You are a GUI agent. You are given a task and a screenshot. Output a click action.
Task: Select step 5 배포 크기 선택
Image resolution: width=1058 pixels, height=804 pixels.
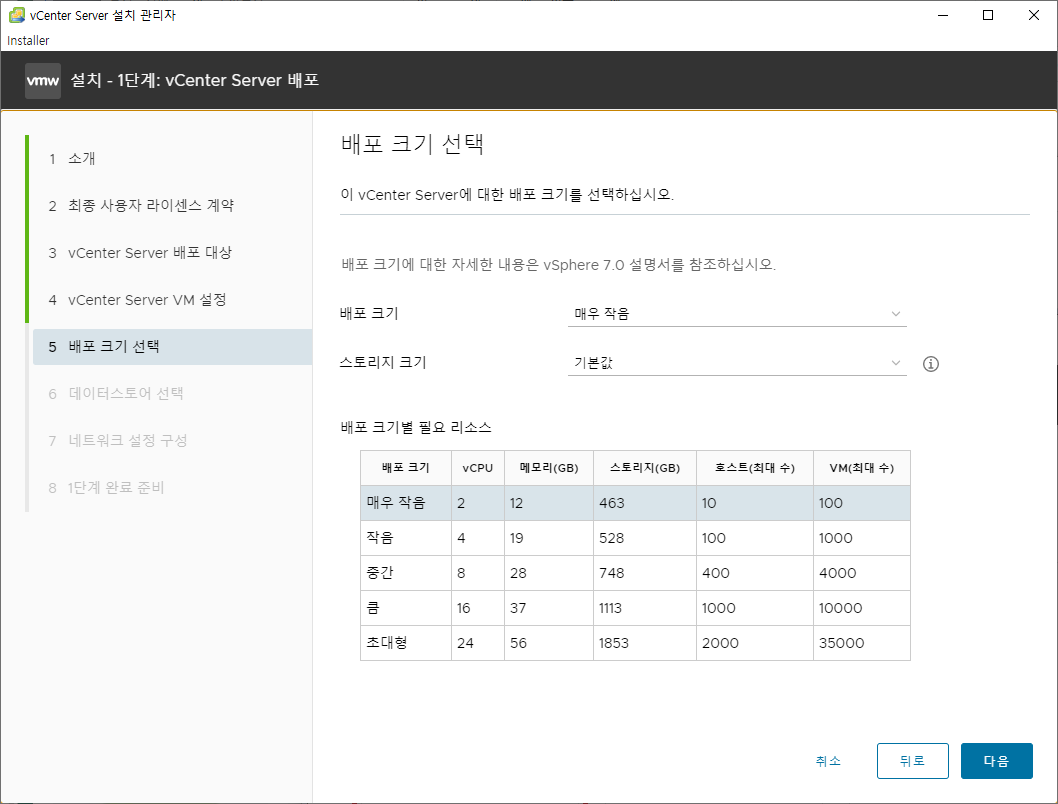(x=172, y=347)
